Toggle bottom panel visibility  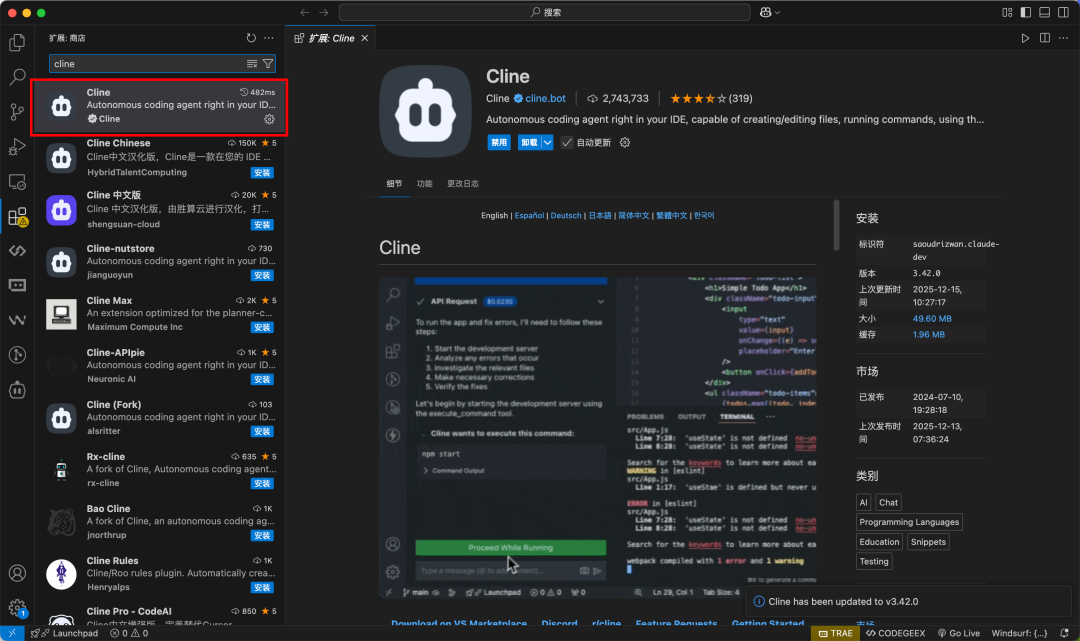pos(1045,12)
